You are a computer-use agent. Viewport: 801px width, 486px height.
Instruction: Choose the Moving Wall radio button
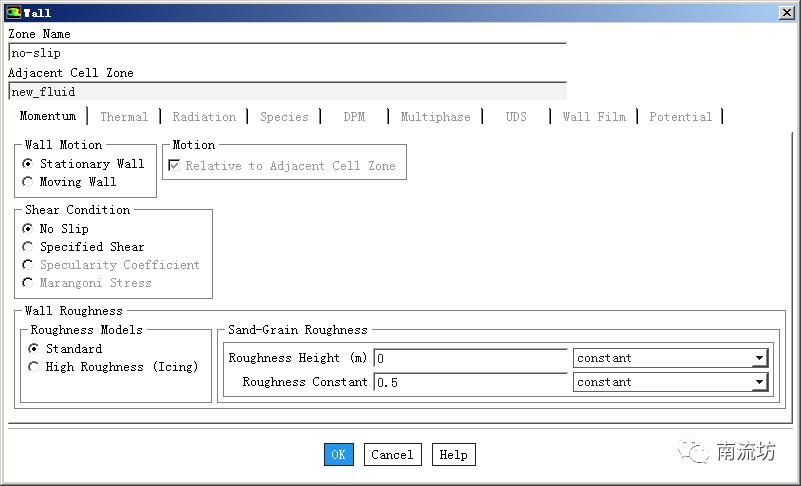pos(28,182)
